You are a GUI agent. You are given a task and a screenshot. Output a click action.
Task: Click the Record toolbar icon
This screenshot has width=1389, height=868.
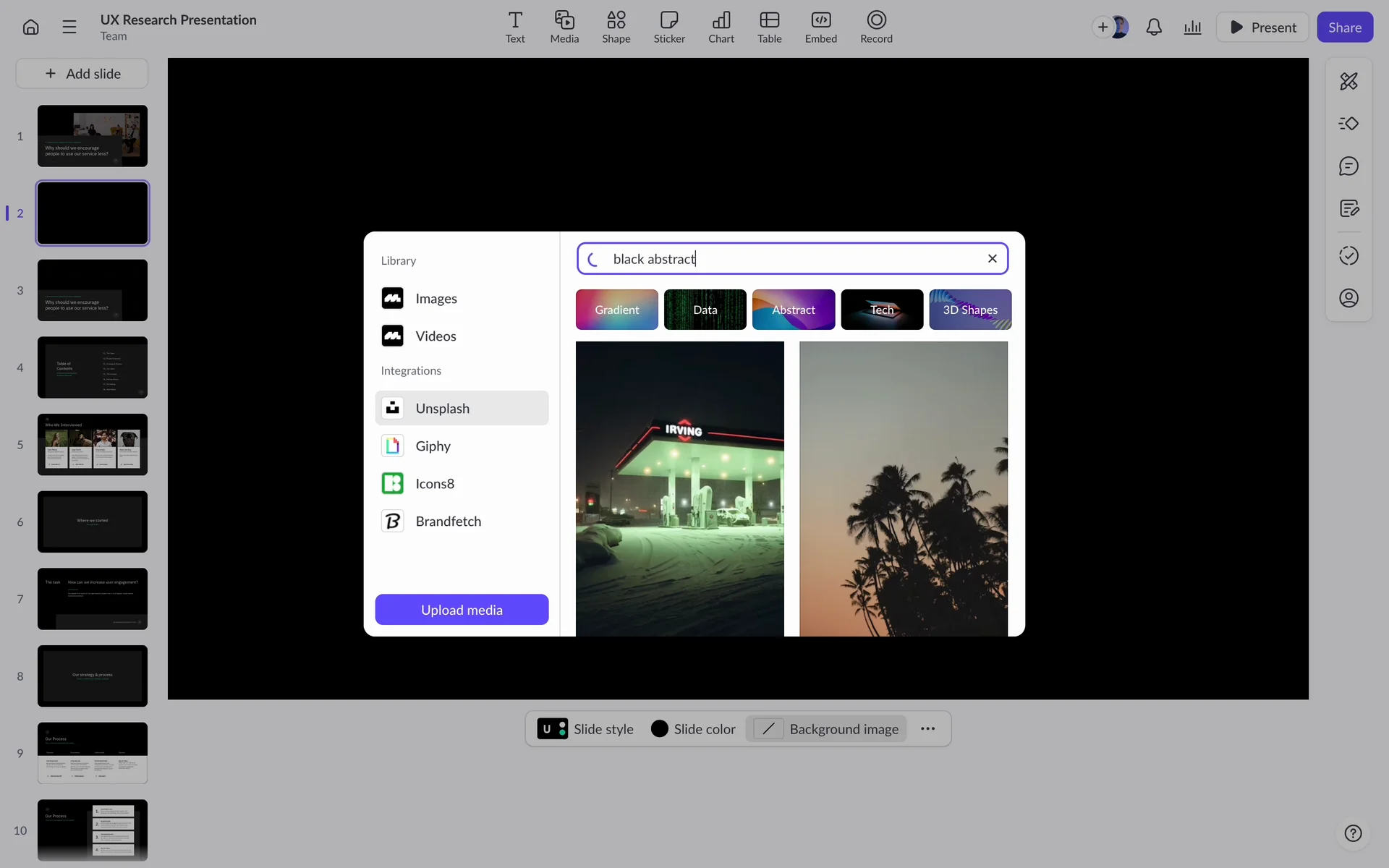tap(875, 27)
